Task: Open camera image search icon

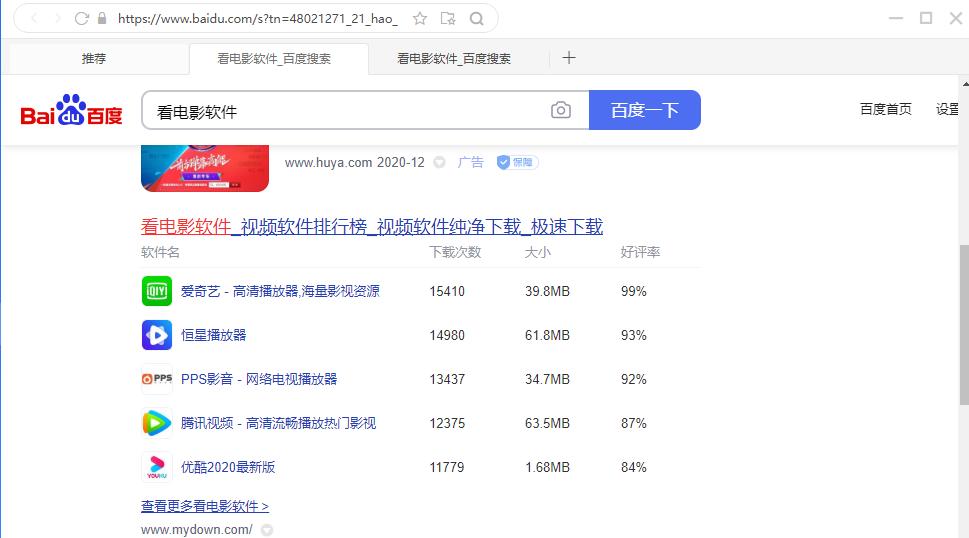Action: tap(561, 110)
